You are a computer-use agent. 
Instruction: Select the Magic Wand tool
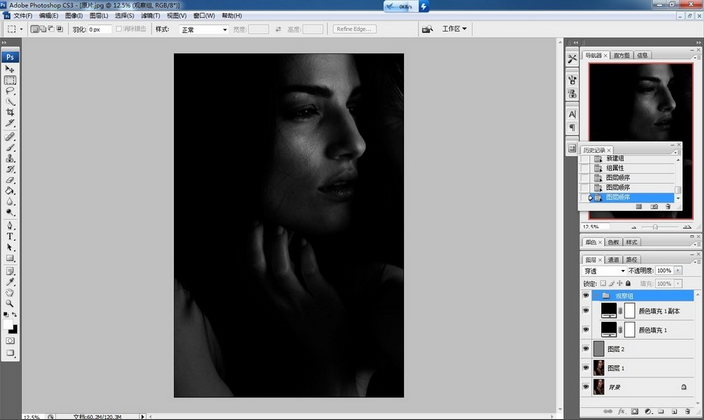pyautogui.click(x=10, y=102)
